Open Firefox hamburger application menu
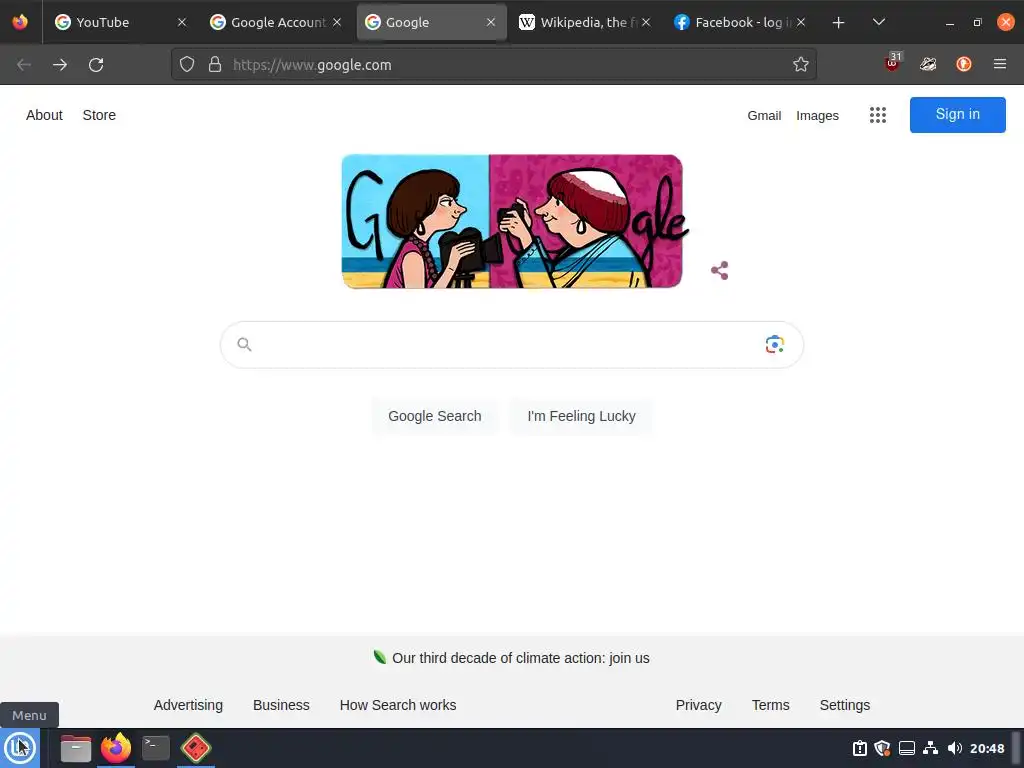Viewport: 1024px width, 768px height. (x=1000, y=64)
